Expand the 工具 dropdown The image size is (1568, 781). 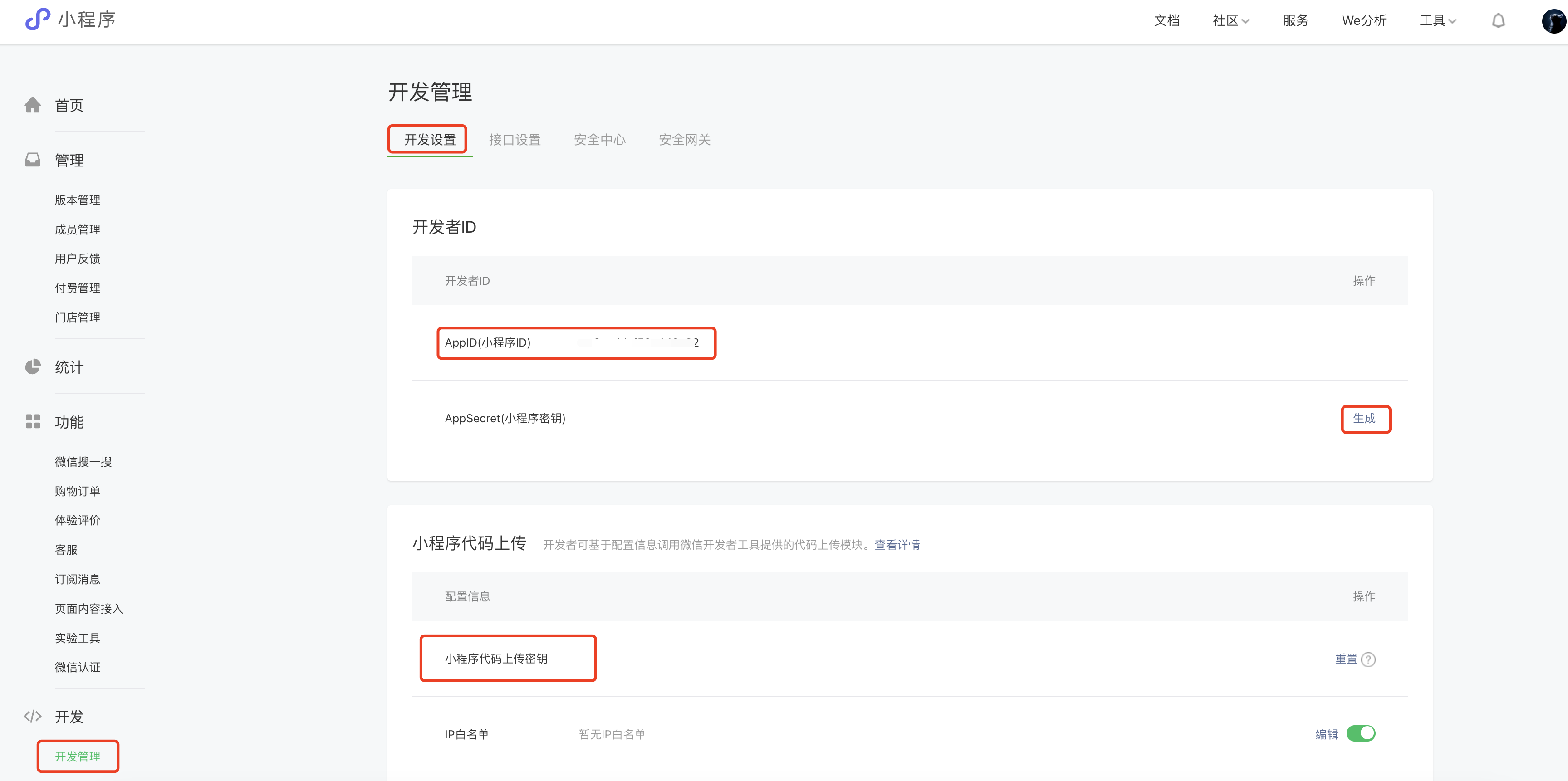(x=1438, y=21)
